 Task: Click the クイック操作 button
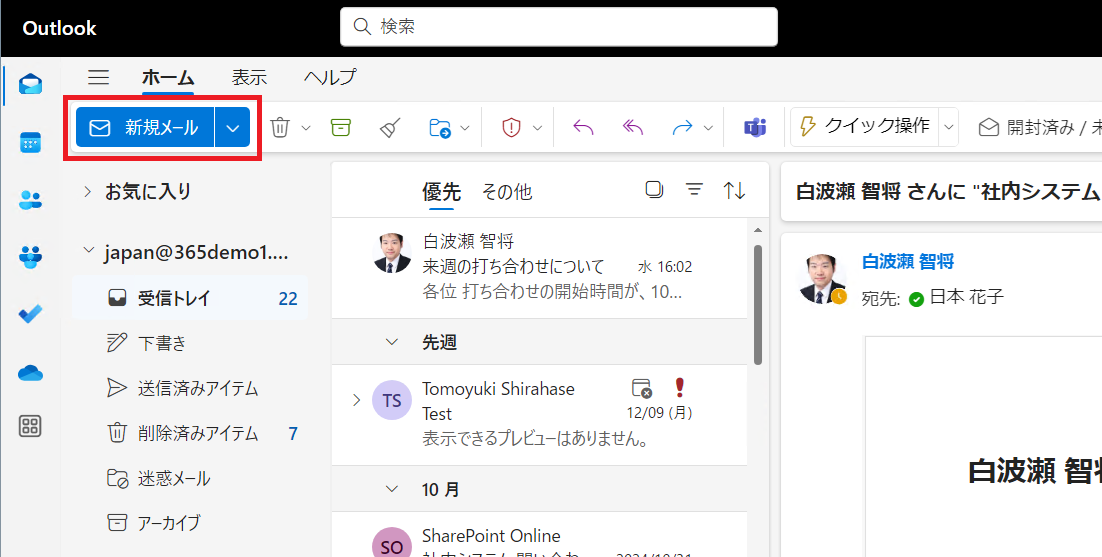866,127
